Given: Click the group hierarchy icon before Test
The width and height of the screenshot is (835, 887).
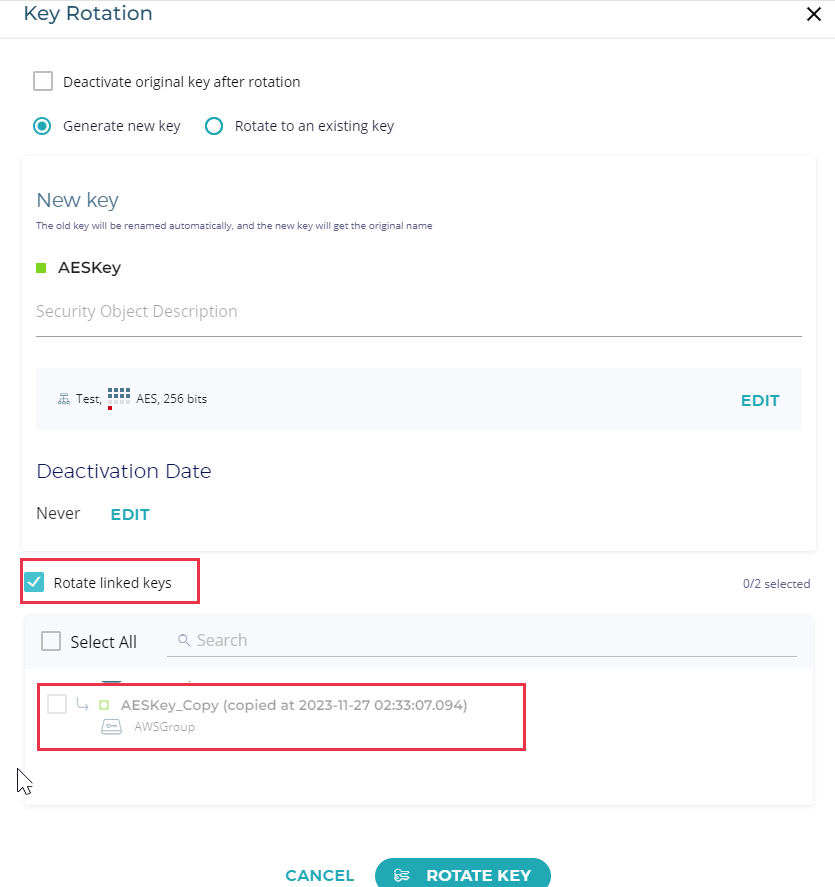Looking at the screenshot, I should tap(64, 399).
